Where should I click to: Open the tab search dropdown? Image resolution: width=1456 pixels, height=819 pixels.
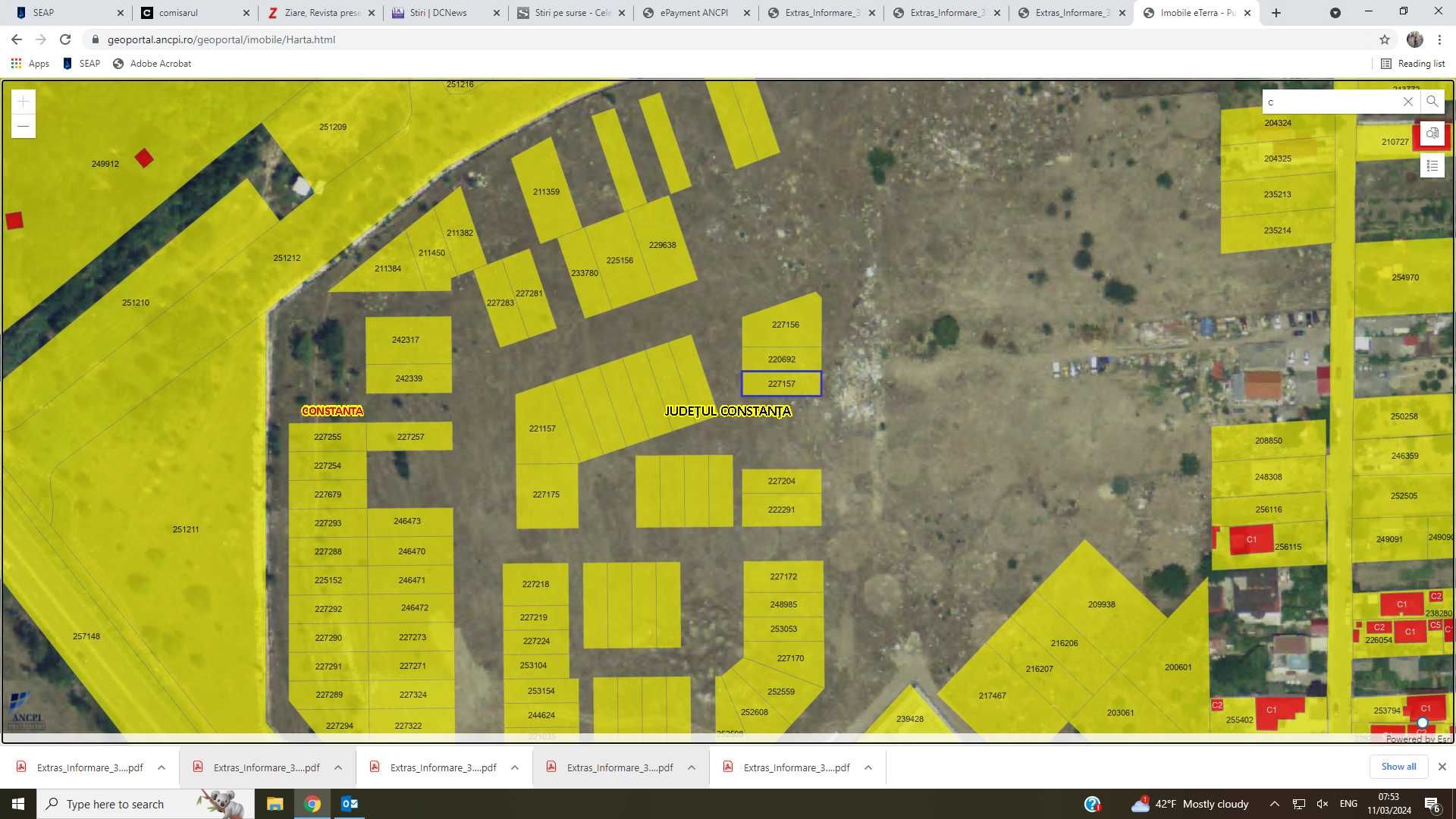(1335, 13)
